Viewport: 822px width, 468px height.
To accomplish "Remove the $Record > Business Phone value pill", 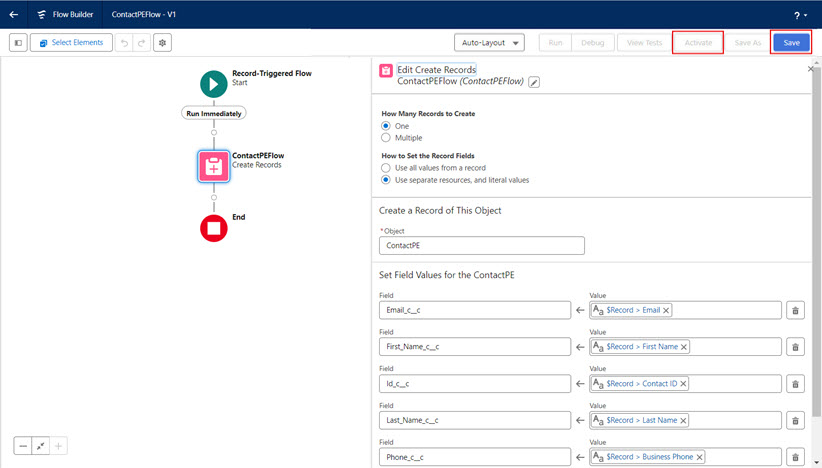I will (x=699, y=457).
